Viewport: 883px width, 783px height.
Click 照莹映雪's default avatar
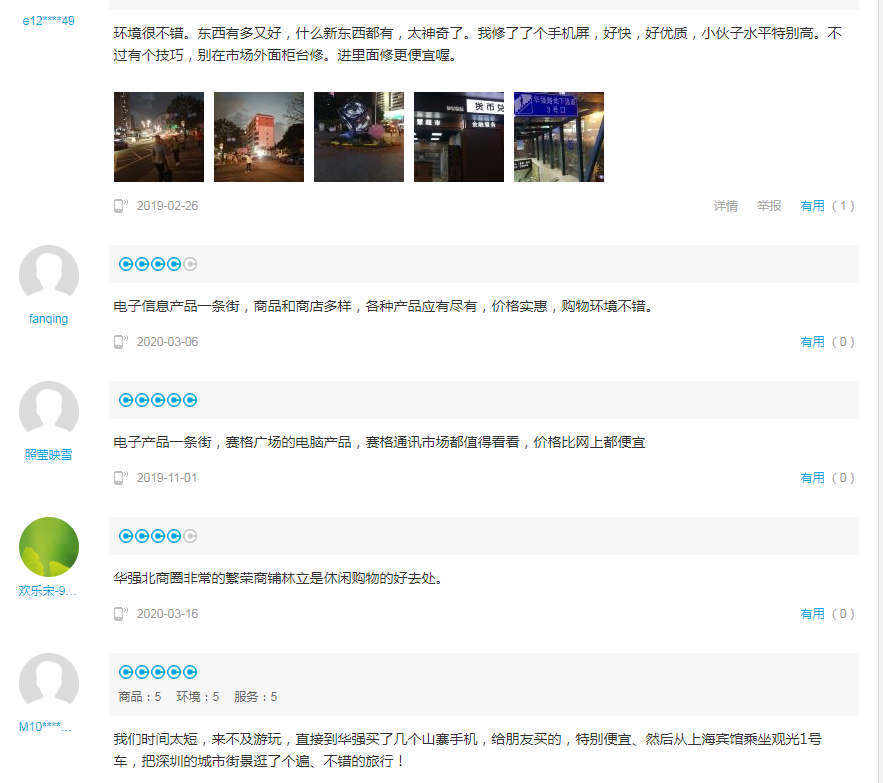(49, 411)
